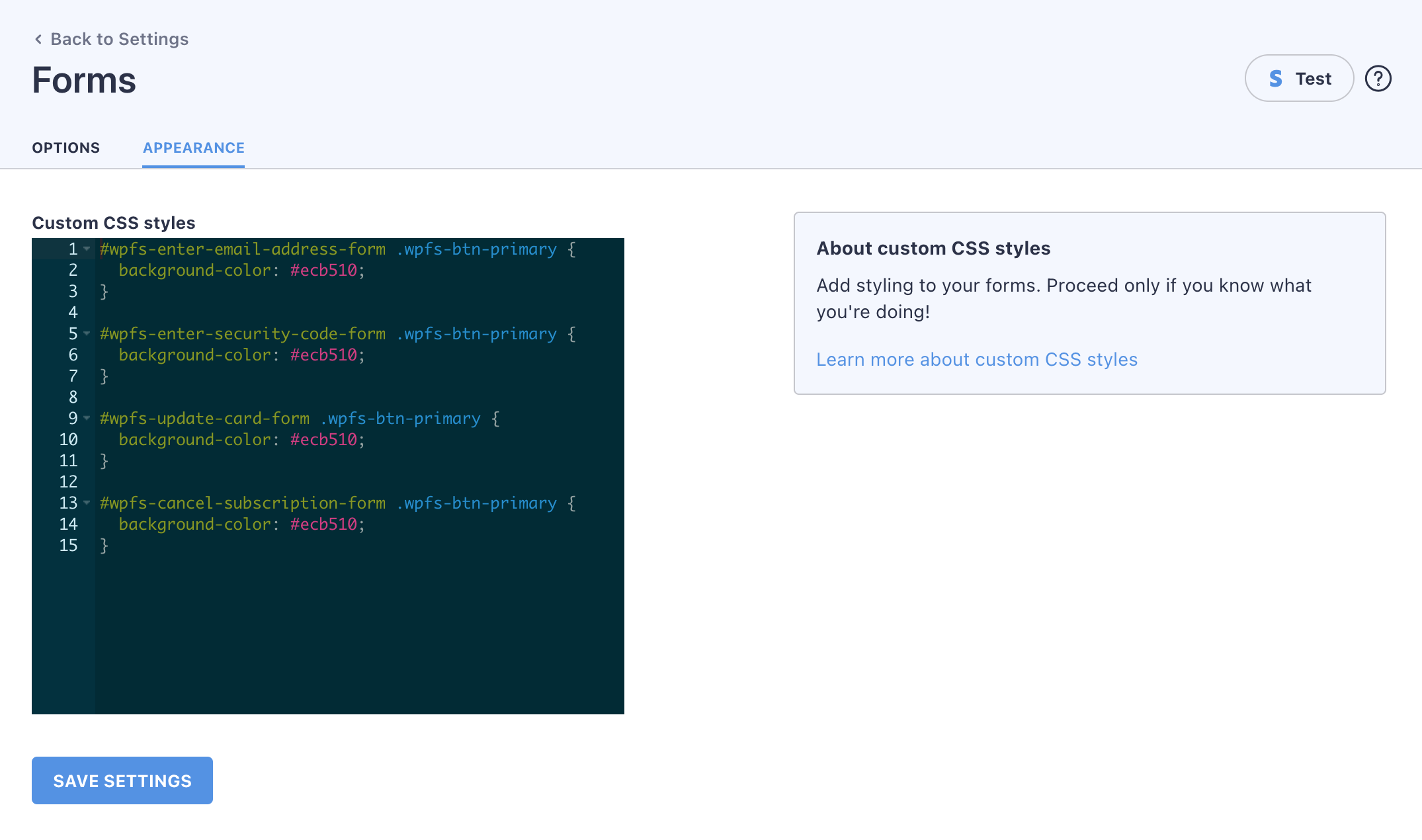Collapse CSS block at line 1
Screen dimensions: 1422x840
(87, 249)
